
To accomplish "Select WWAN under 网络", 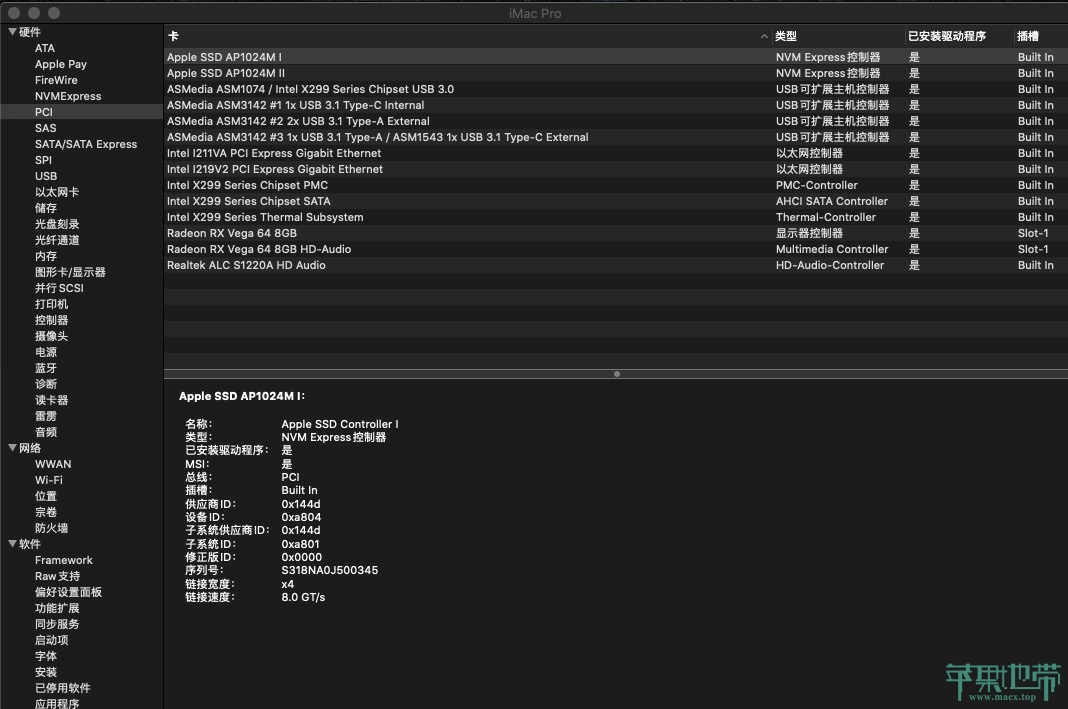I will click(53, 464).
